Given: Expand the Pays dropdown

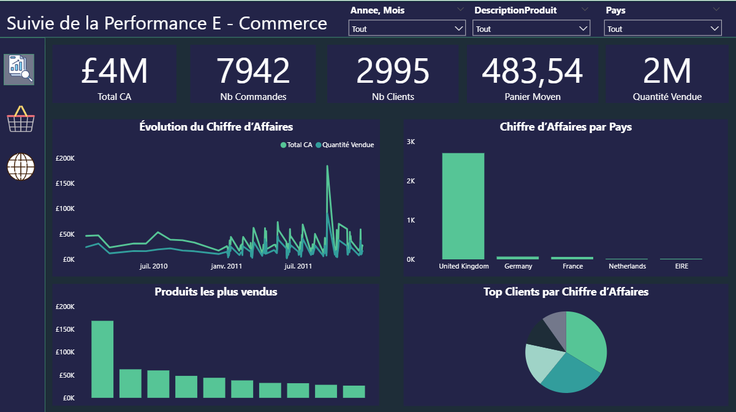Looking at the screenshot, I should [662, 29].
